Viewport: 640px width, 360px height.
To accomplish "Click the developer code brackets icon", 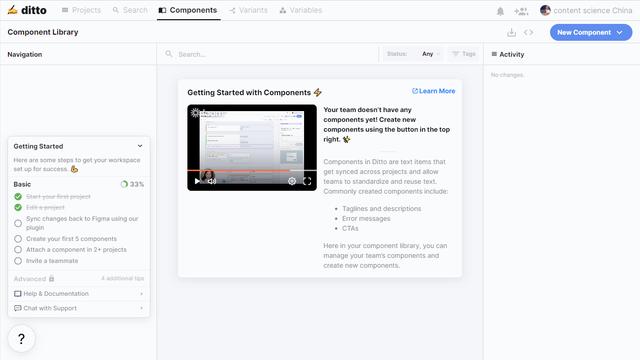I will click(x=528, y=32).
